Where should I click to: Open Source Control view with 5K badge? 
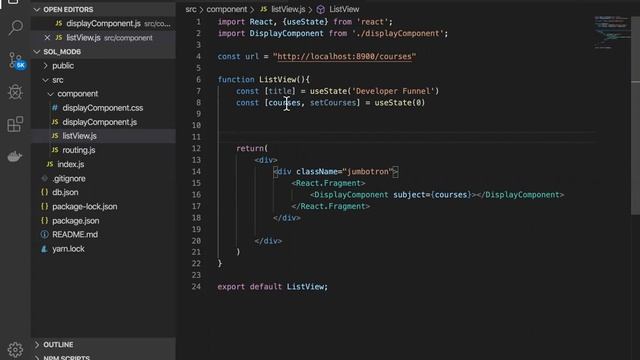click(16, 61)
